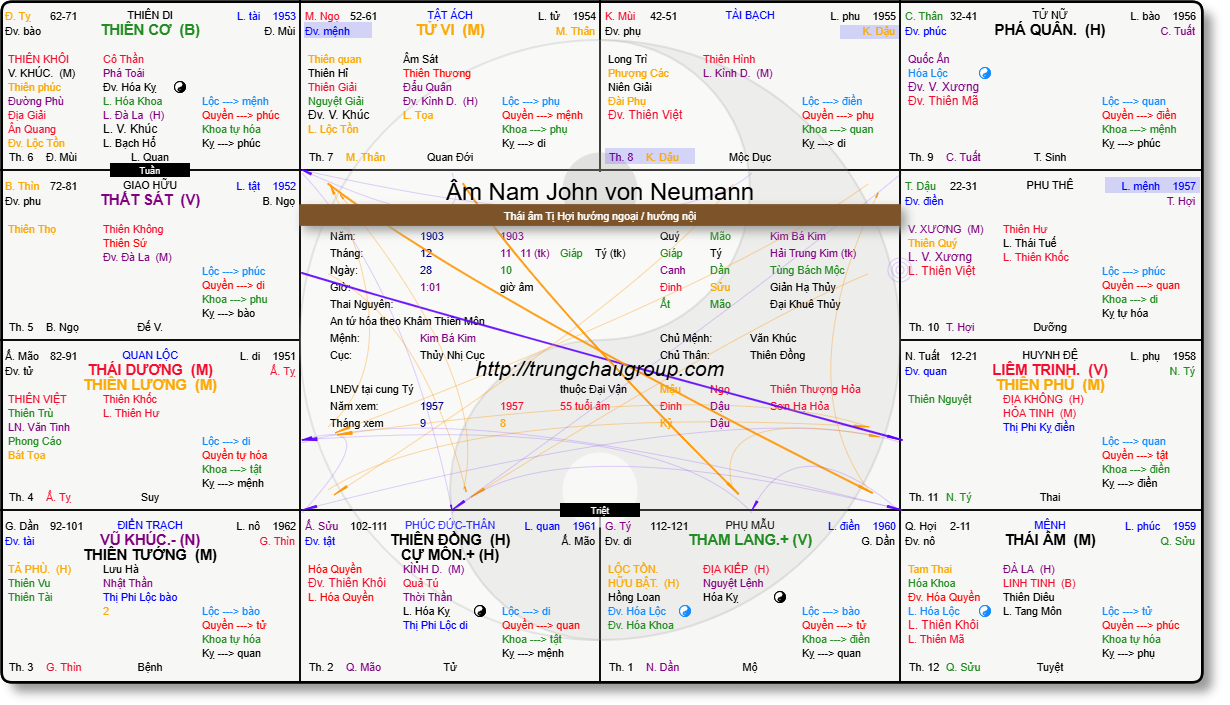The height and width of the screenshot is (705, 1230).
Task: Select the highlighted Đv. mệnh label
Action: (337, 31)
